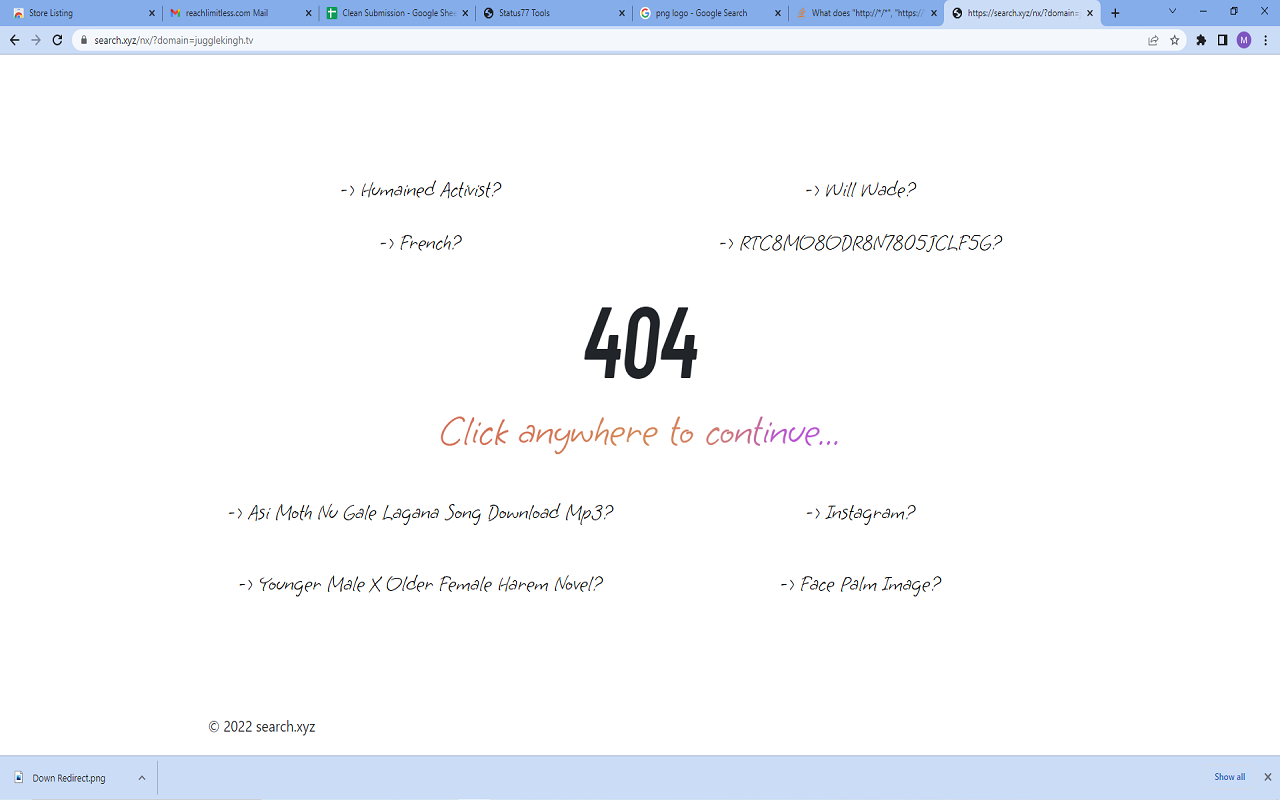Click the M profile avatar icon
The image size is (1280, 800).
[x=1243, y=41]
